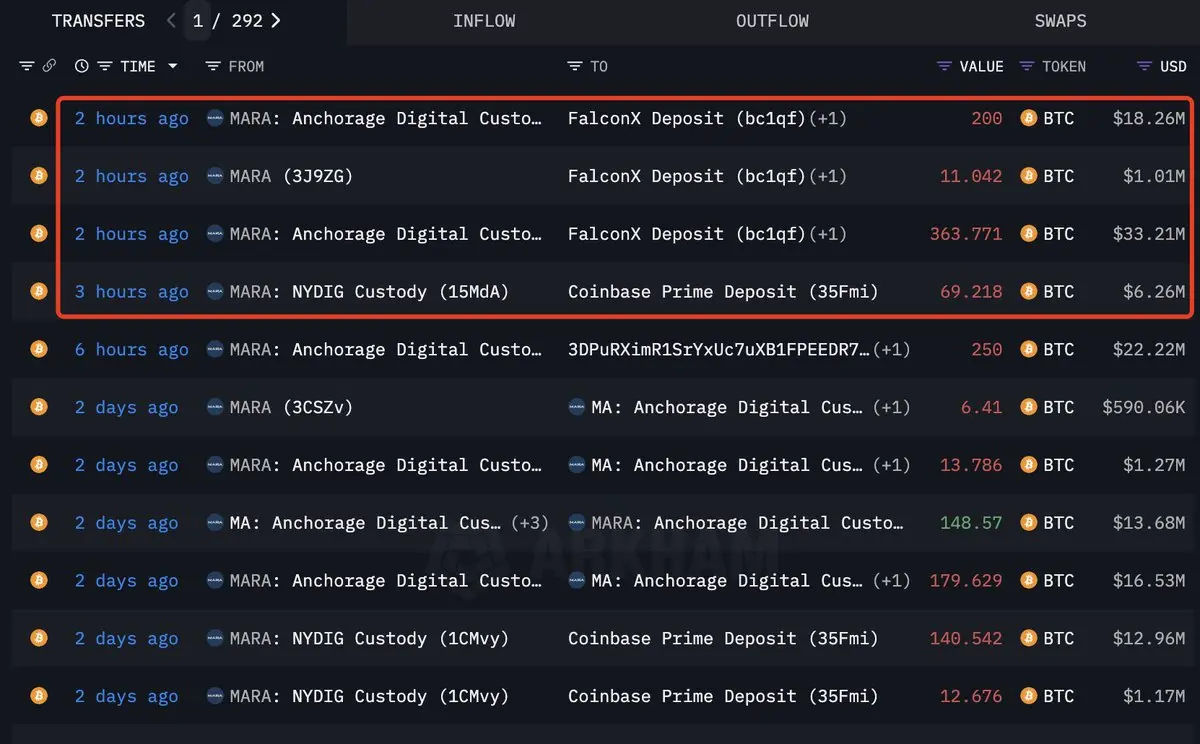Open the TIME sort dropdown arrow
Image resolution: width=1200 pixels, height=744 pixels.
pyautogui.click(x=172, y=66)
